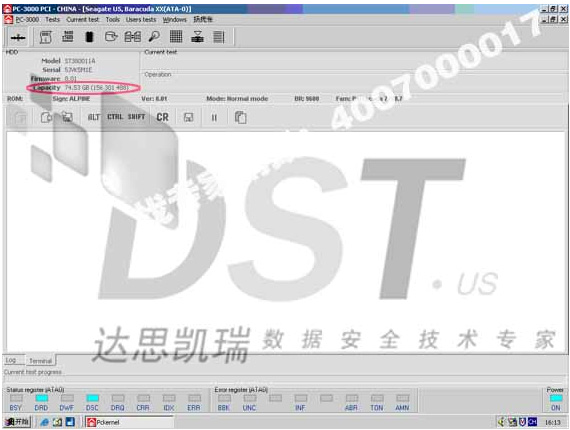The height and width of the screenshot is (430, 570).
Task: Click the 'BR: 9600' baud rate text
Action: point(306,99)
